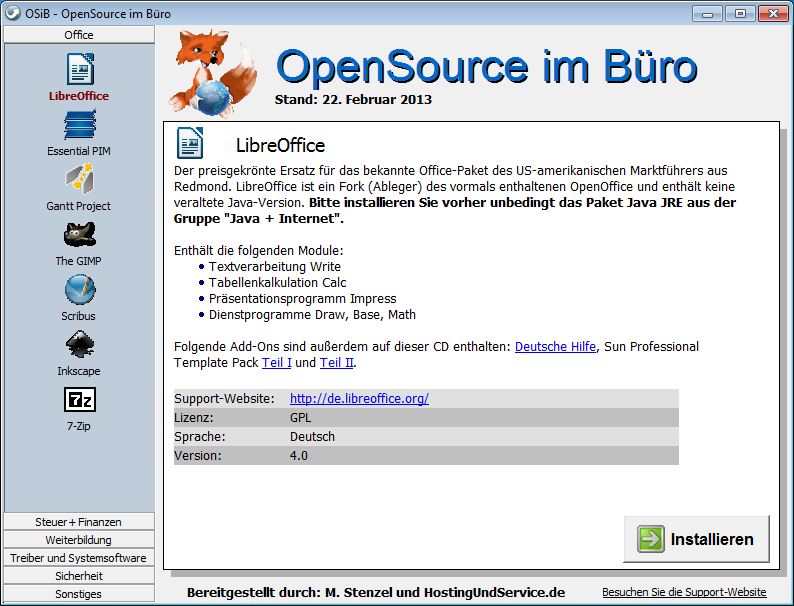Click the 'Bereitgestellt durch' footer text

click(376, 592)
